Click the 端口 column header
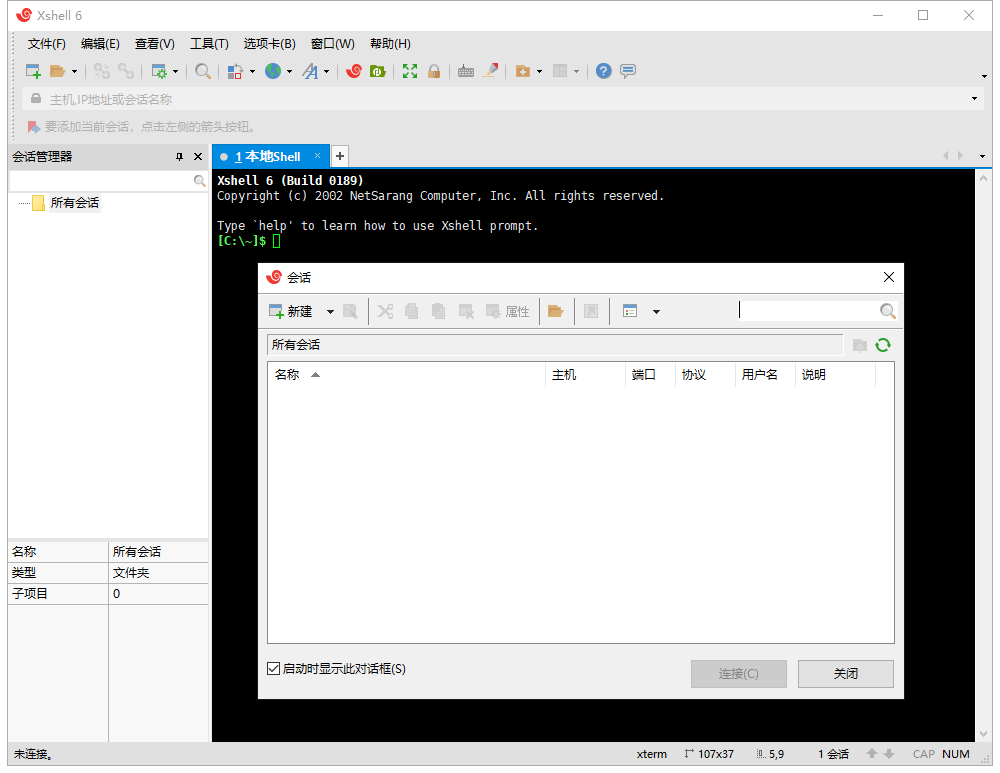Image resolution: width=1000 pixels, height=773 pixels. click(650, 375)
